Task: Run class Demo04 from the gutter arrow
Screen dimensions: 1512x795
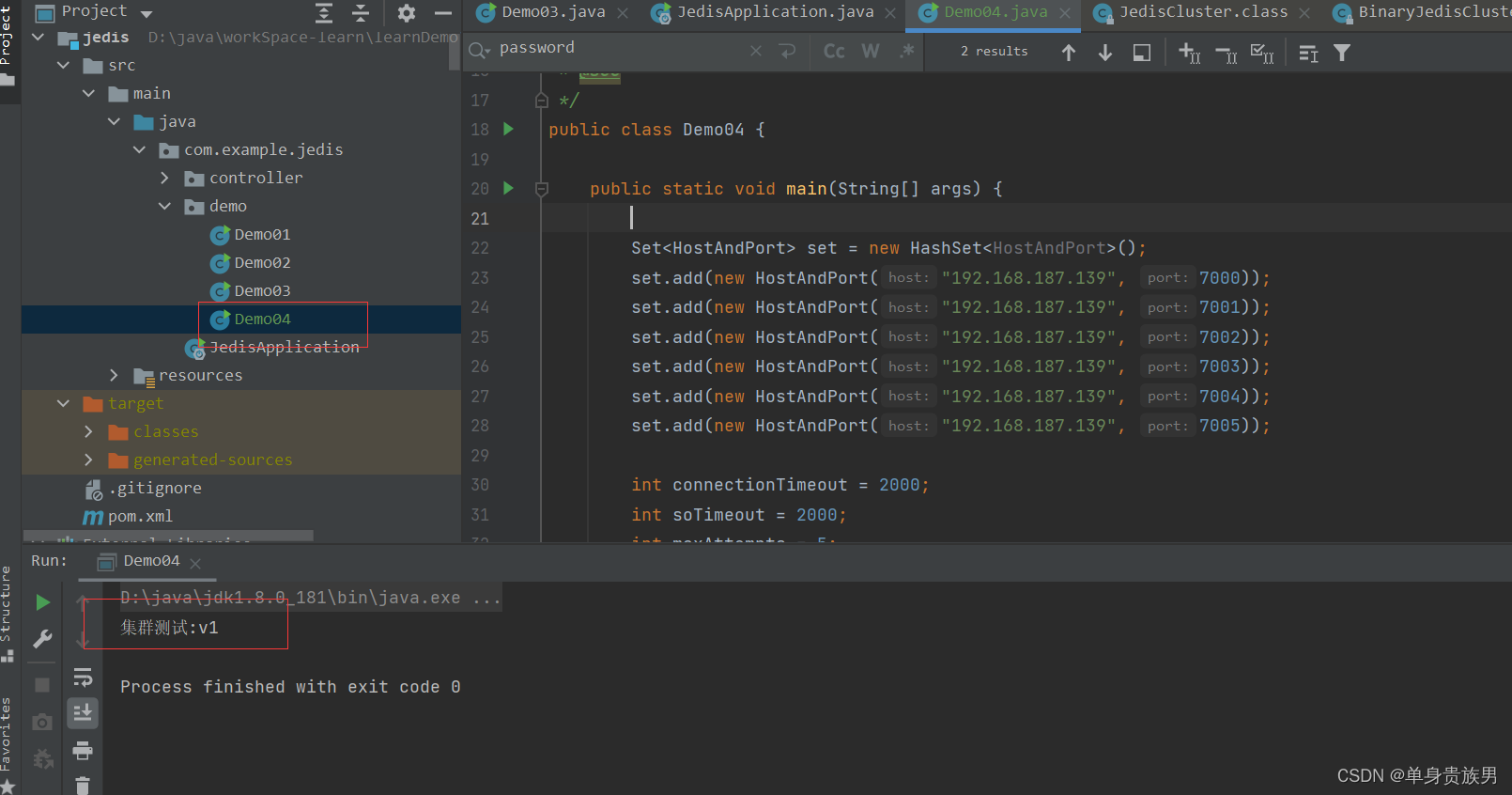Action: point(508,129)
